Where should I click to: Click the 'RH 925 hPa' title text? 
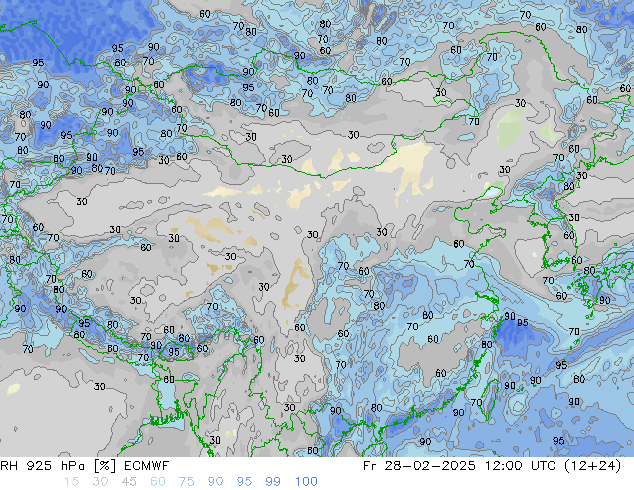click(43, 466)
